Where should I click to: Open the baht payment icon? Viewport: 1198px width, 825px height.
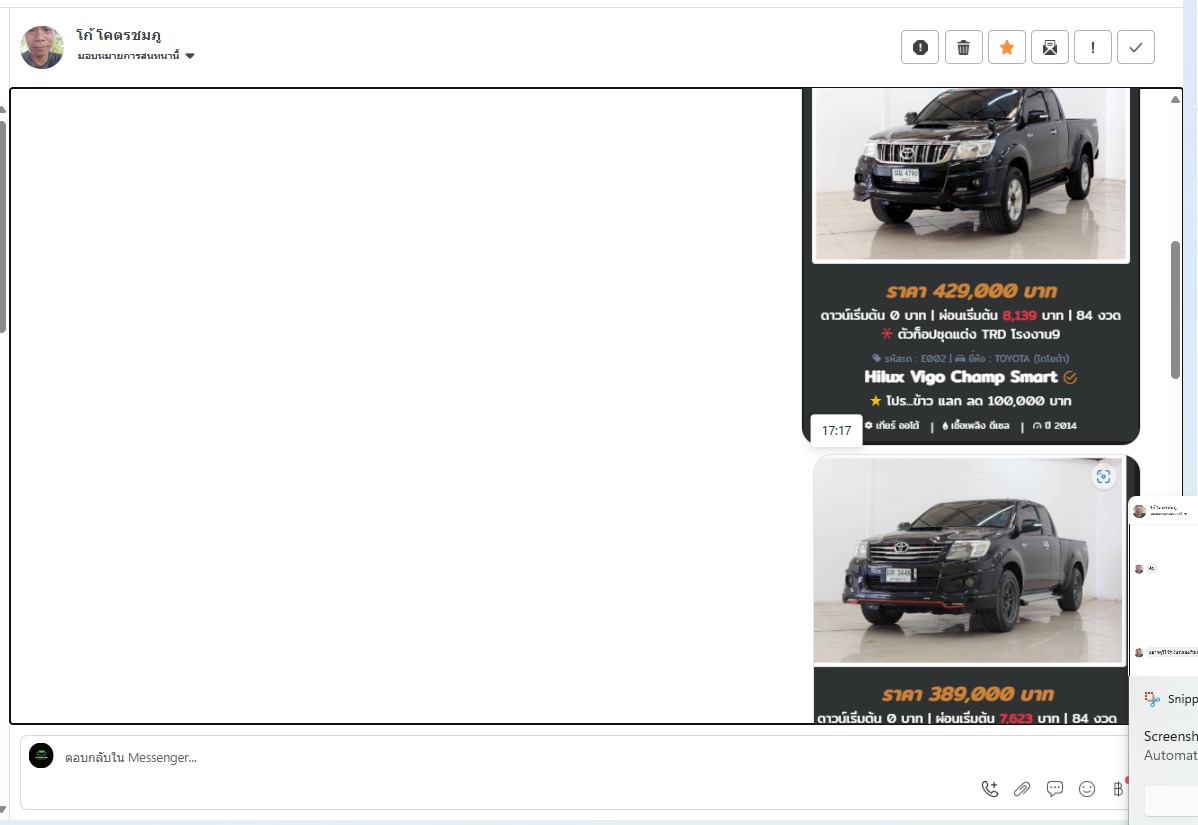[1117, 789]
